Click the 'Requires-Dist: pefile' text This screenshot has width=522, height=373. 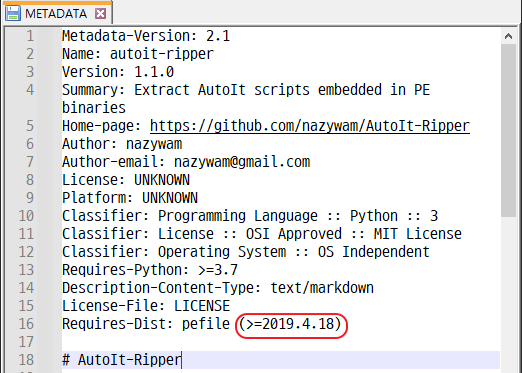point(146,324)
